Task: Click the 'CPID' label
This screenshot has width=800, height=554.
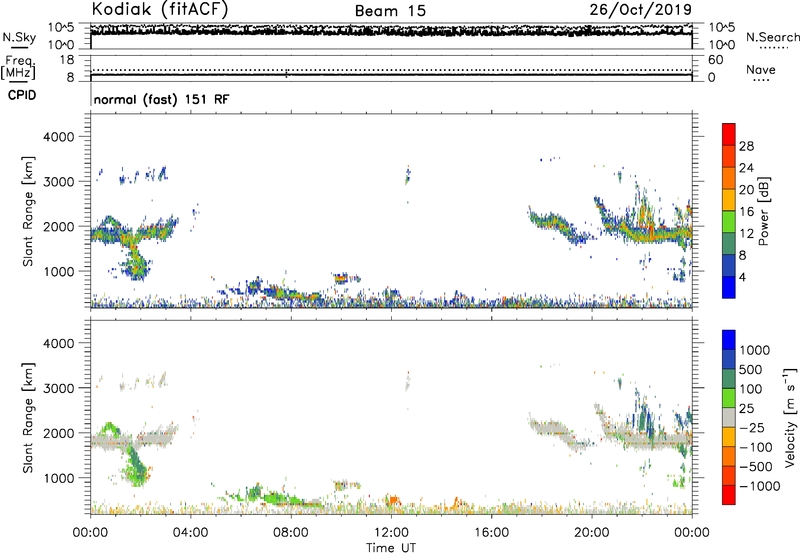Action: tap(22, 95)
